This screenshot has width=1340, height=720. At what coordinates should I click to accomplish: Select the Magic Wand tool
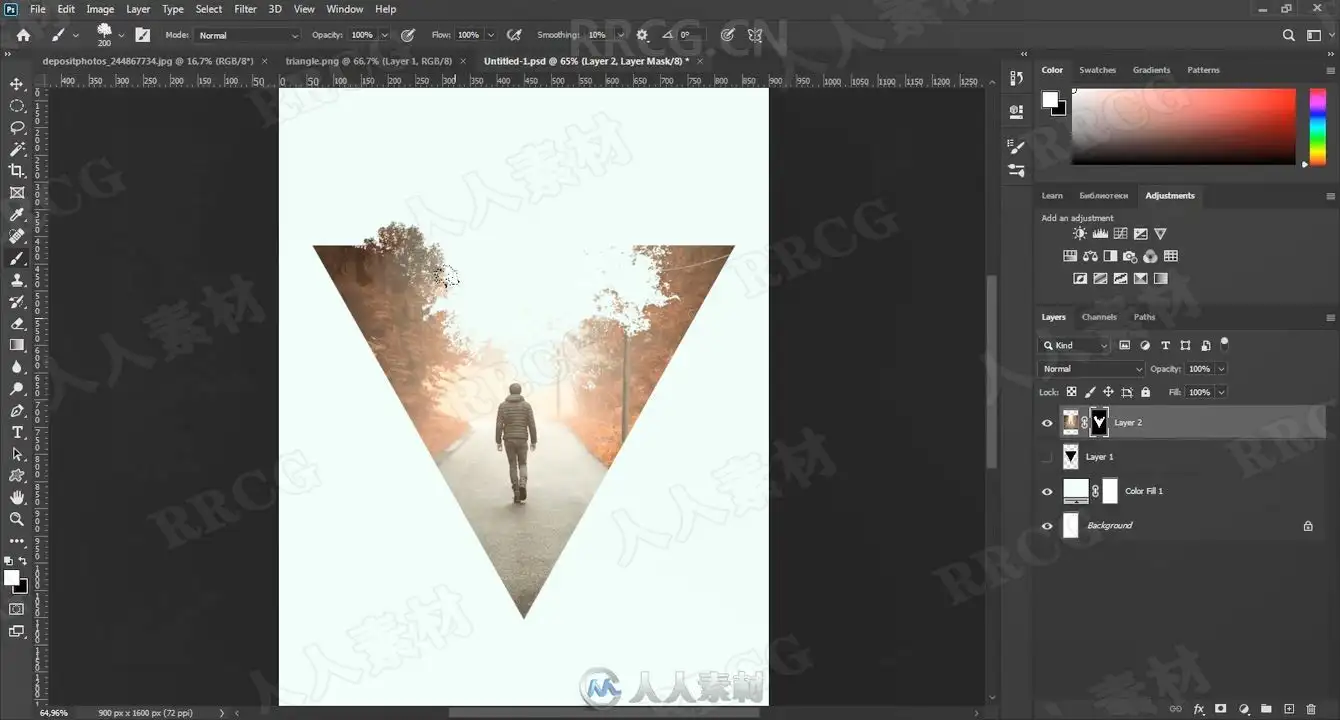click(17, 149)
